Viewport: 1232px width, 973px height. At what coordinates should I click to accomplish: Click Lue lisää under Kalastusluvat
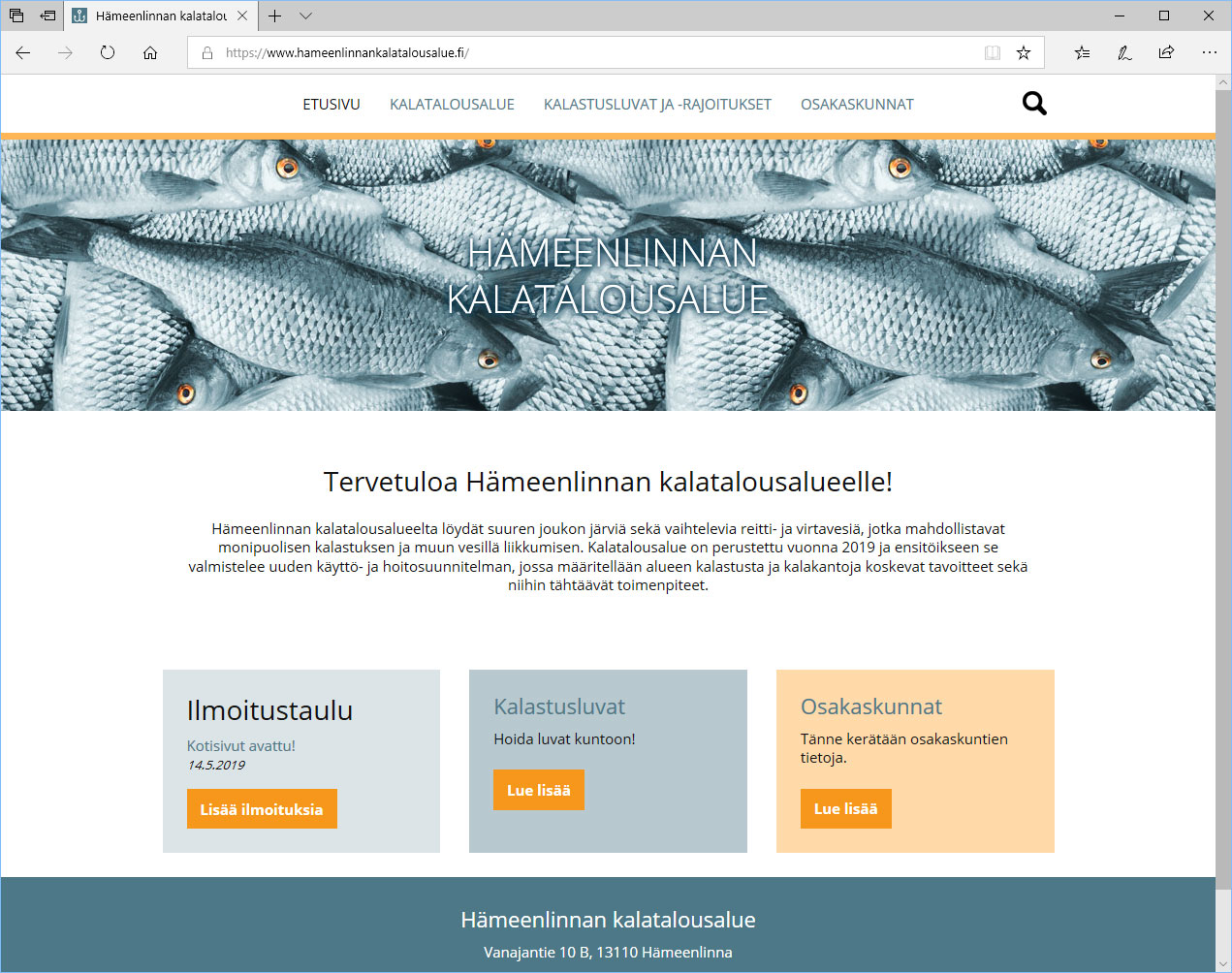click(539, 790)
